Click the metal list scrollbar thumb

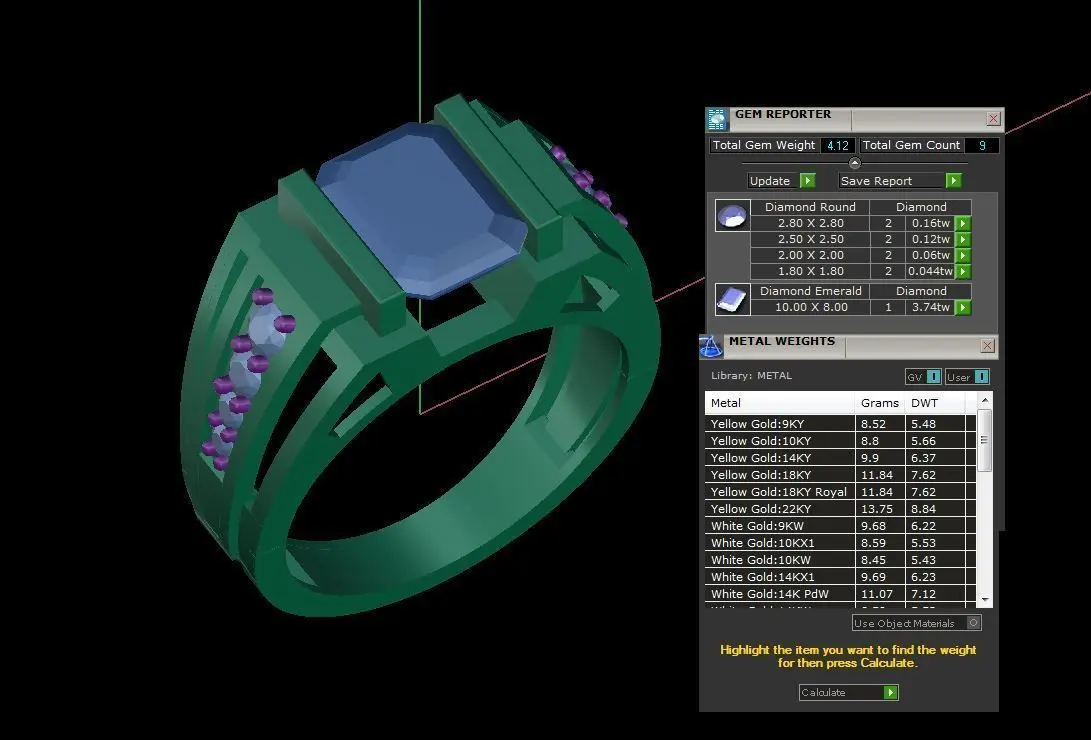pyautogui.click(x=985, y=440)
